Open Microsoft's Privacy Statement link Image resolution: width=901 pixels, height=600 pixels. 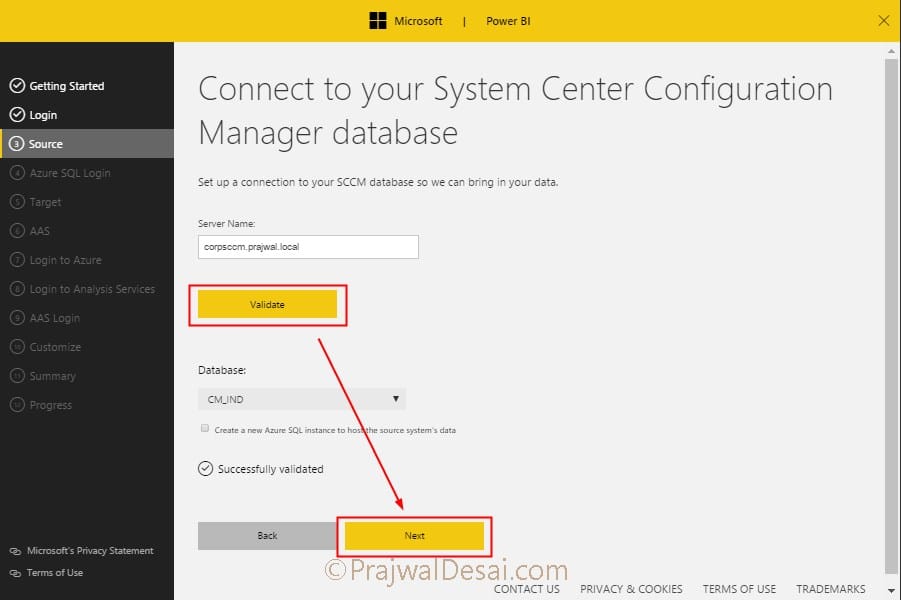[90, 551]
